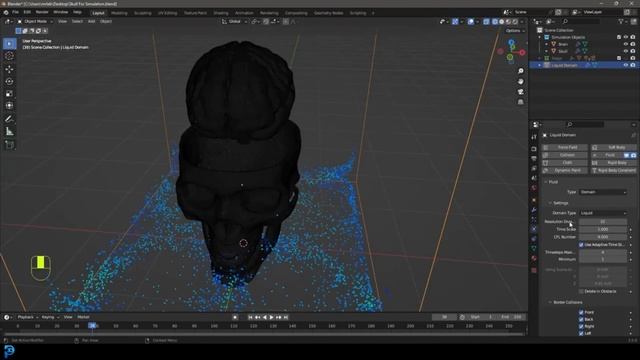
Task: Click the Dynamic Paint physics button
Action: pos(565,171)
